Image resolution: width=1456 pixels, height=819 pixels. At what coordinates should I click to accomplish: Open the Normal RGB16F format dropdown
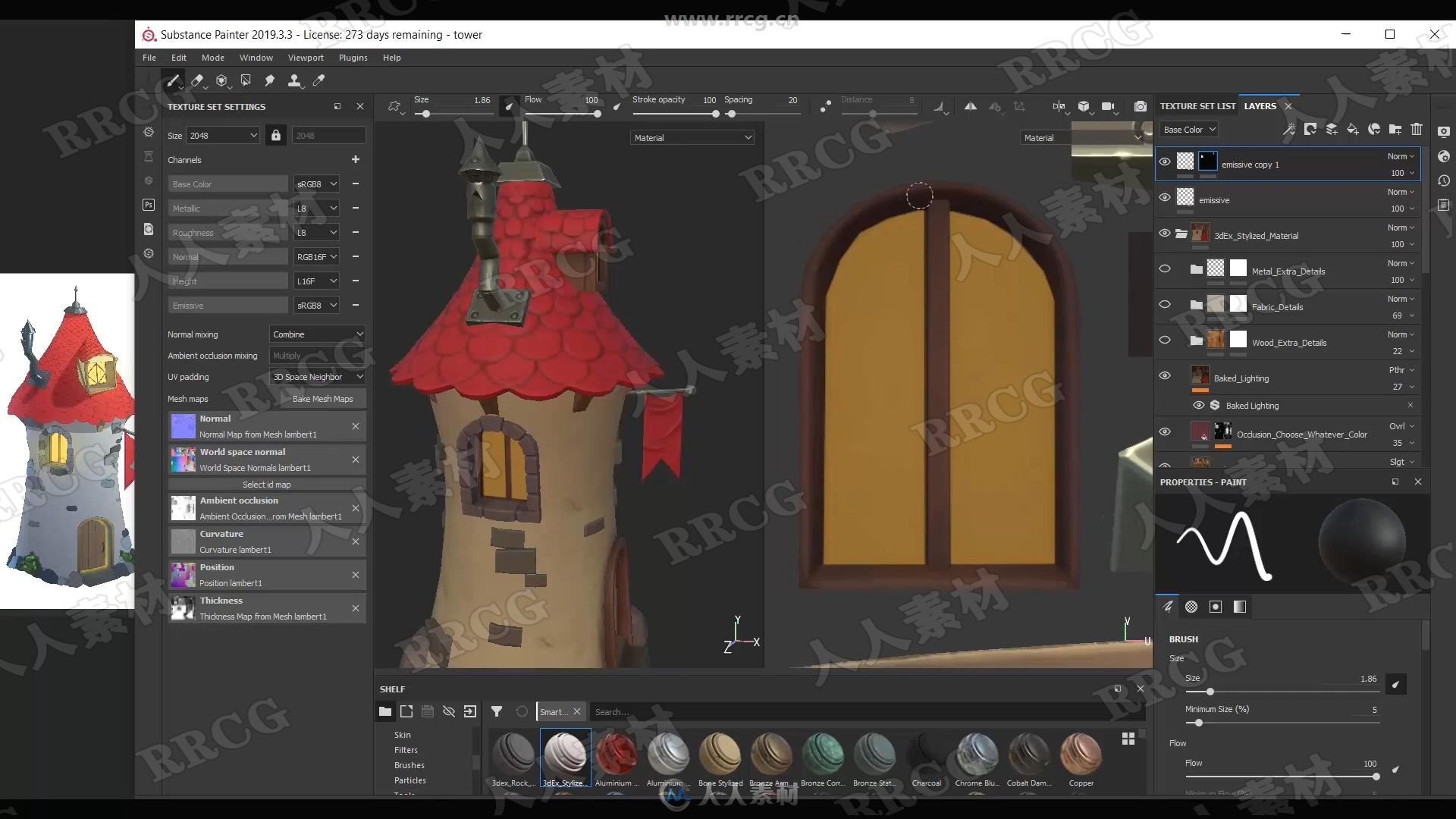[316, 256]
